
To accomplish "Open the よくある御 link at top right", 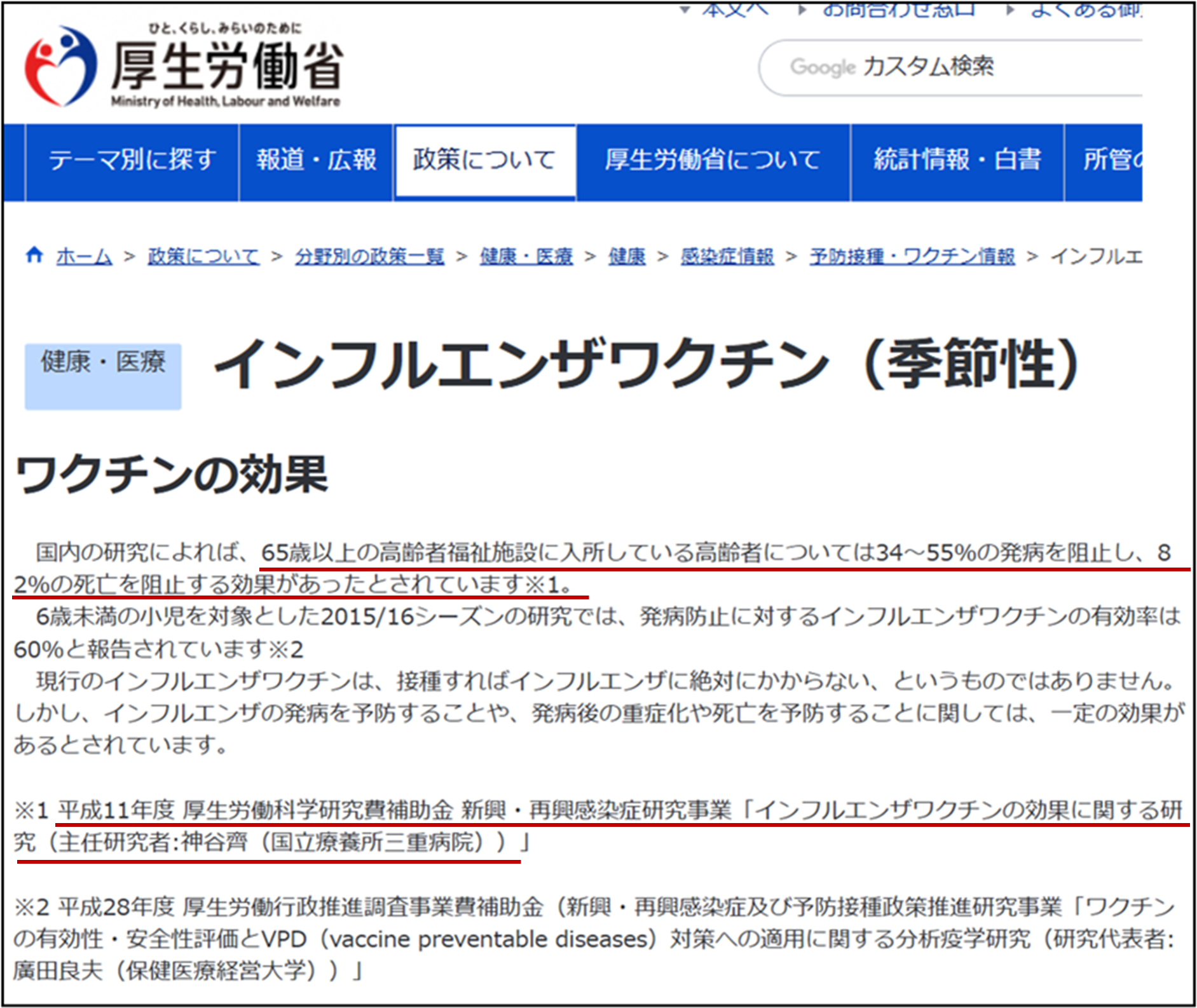I will (1086, 10).
